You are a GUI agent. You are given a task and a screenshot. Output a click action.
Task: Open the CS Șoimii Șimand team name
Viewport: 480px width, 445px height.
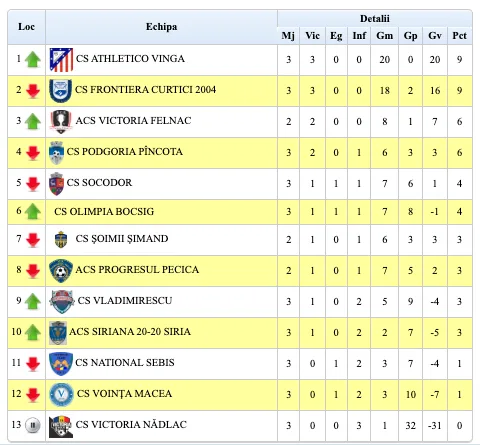pyautogui.click(x=122, y=239)
